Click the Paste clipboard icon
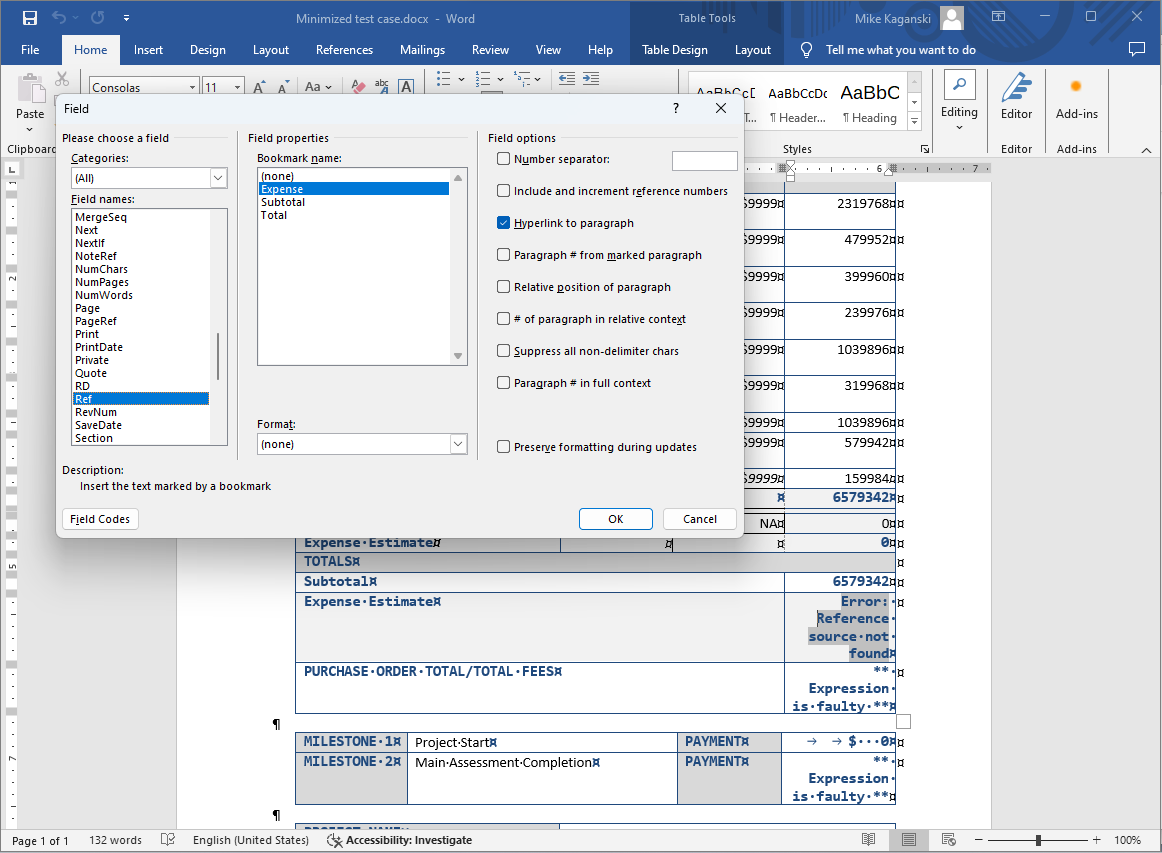 pos(31,89)
